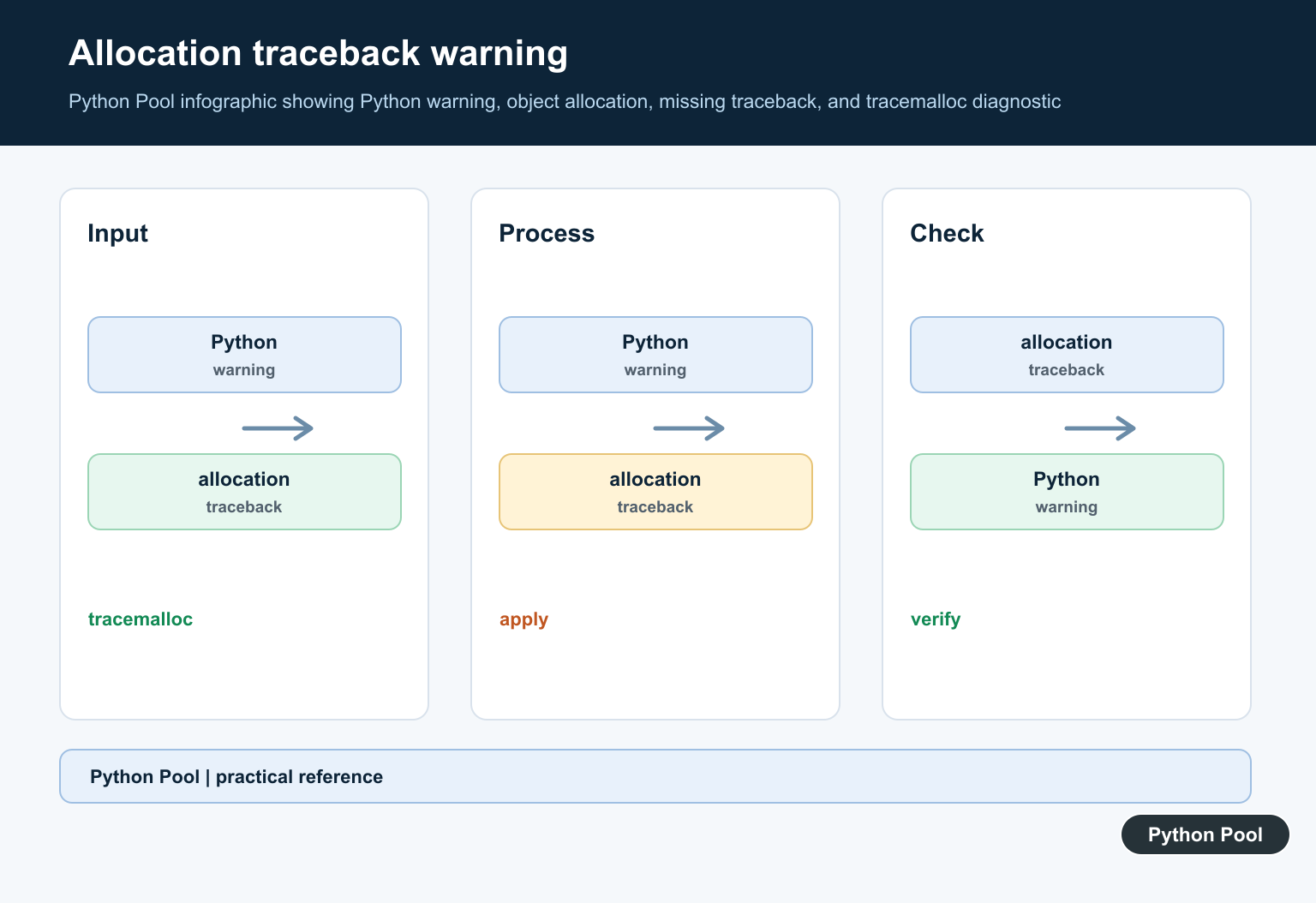
Task: Click Python warning box in Process card
Action: [655, 355]
